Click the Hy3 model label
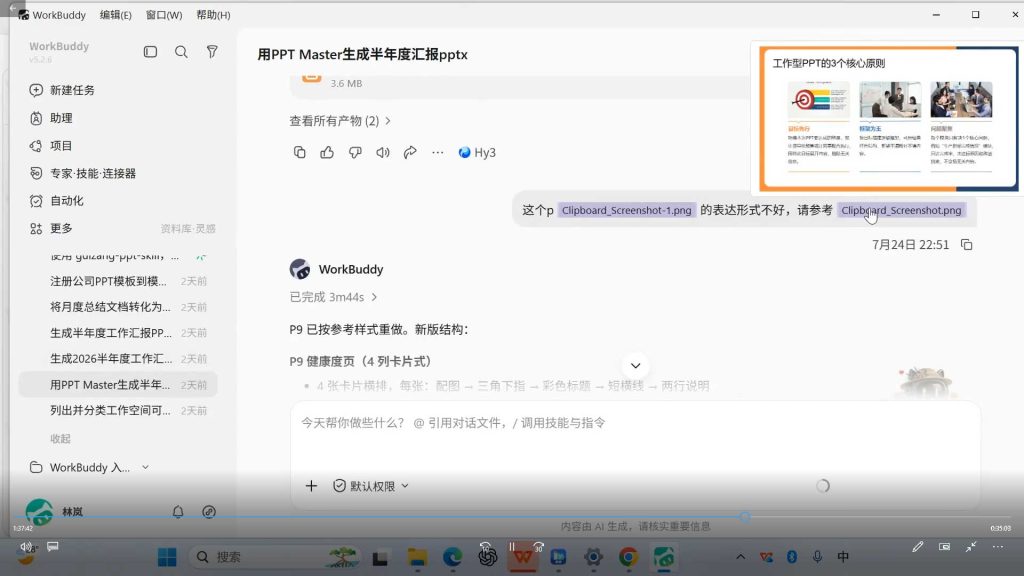The height and width of the screenshot is (576, 1024). [x=477, y=152]
